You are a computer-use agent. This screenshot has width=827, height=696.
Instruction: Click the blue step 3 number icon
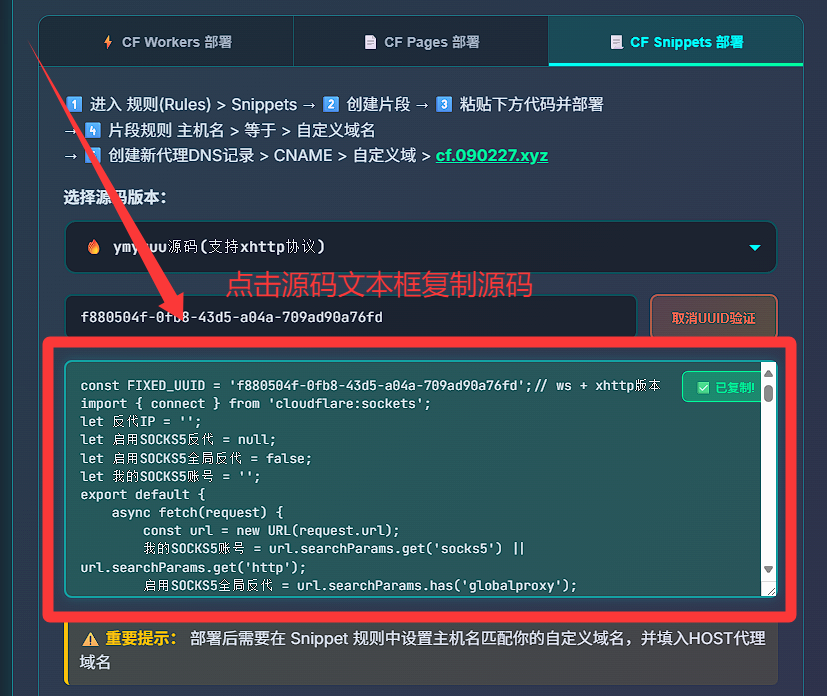pyautogui.click(x=442, y=104)
